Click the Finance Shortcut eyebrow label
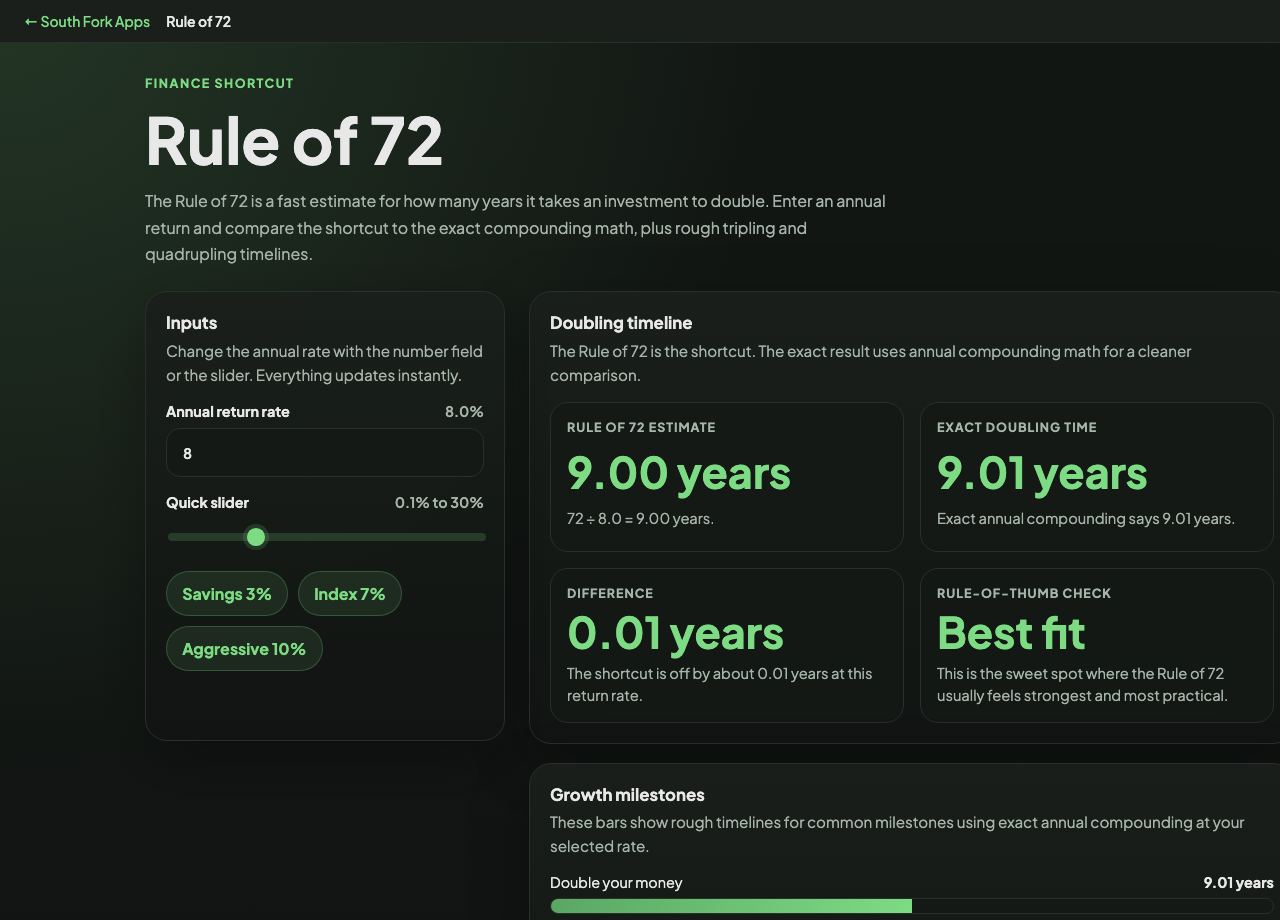This screenshot has height=920, width=1280. point(219,83)
